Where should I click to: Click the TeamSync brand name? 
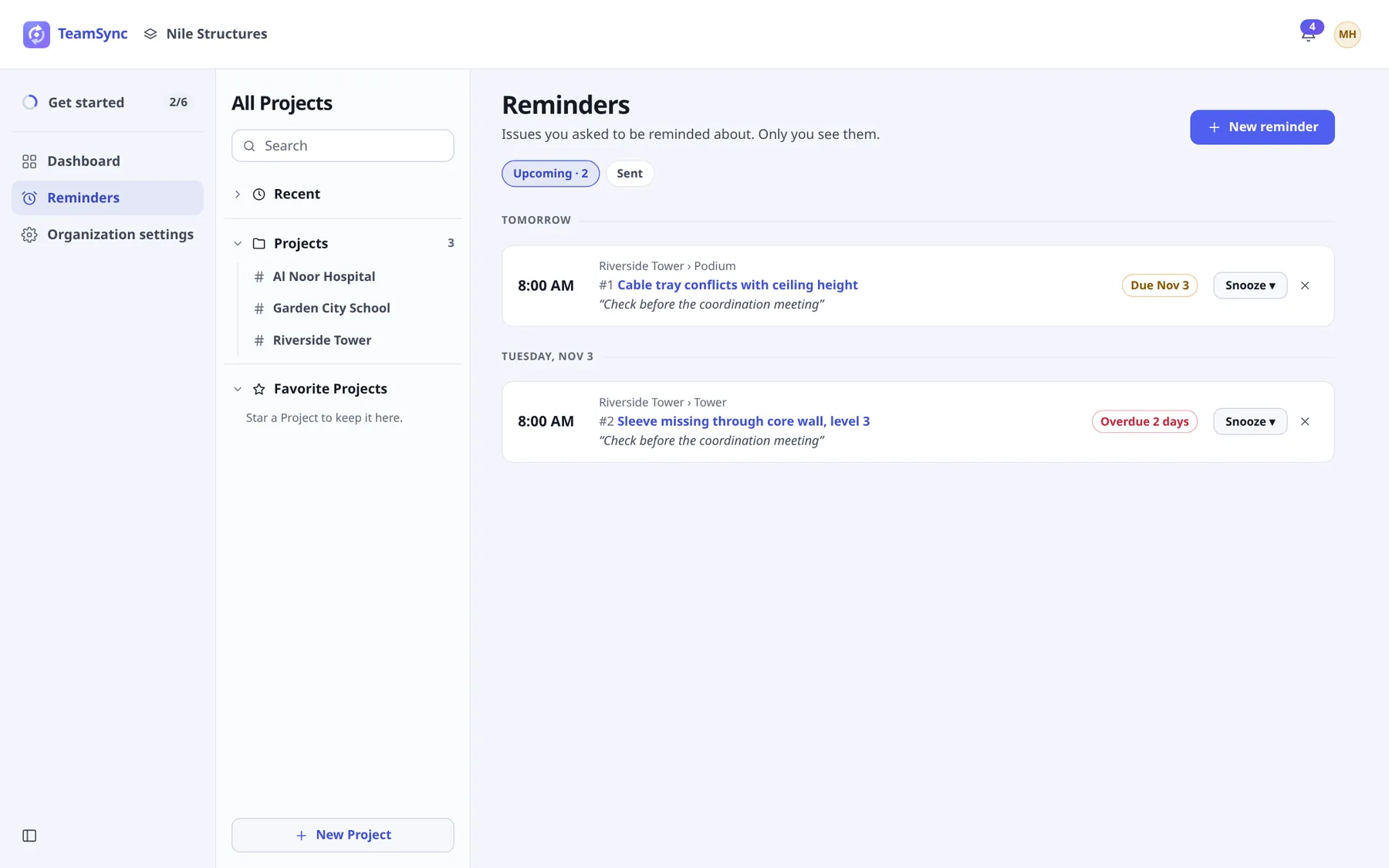click(93, 34)
